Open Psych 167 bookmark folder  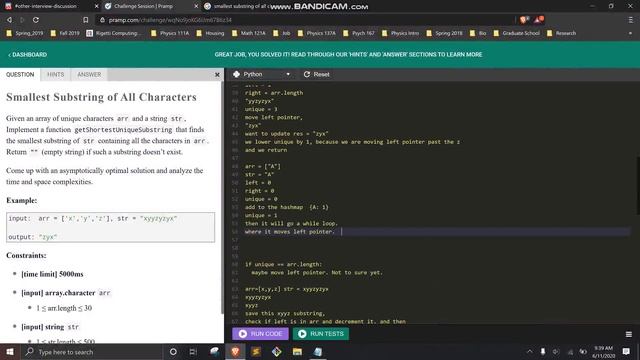coord(359,33)
